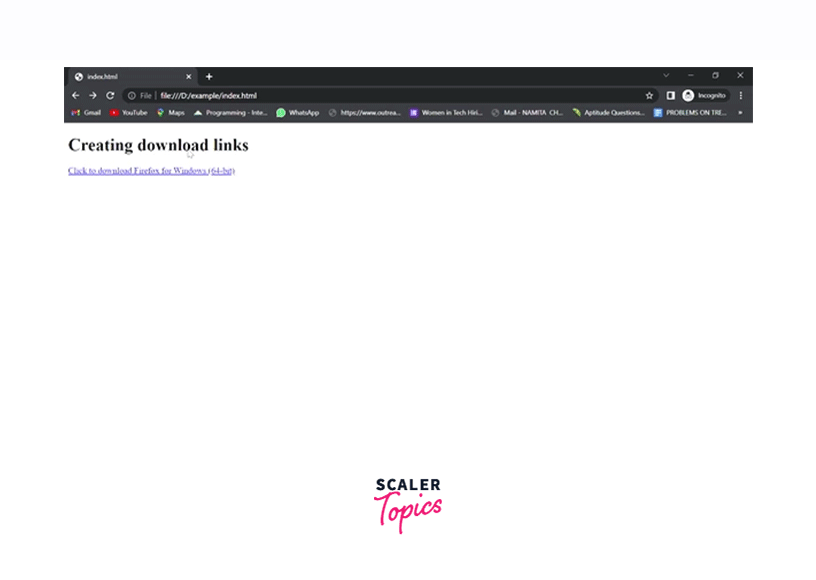Open the Maps bookmark
Image resolution: width=816 pixels, height=580 pixels.
pos(171,113)
